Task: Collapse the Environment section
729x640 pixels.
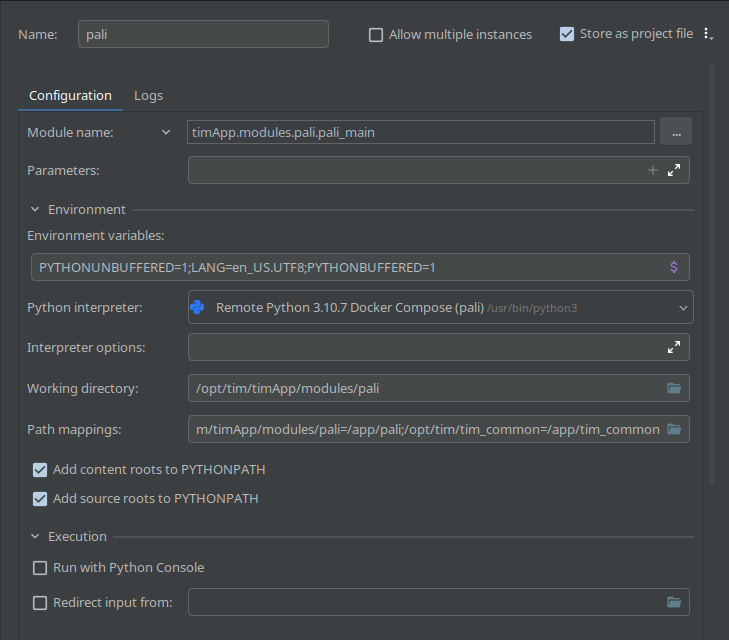Action: (x=36, y=210)
